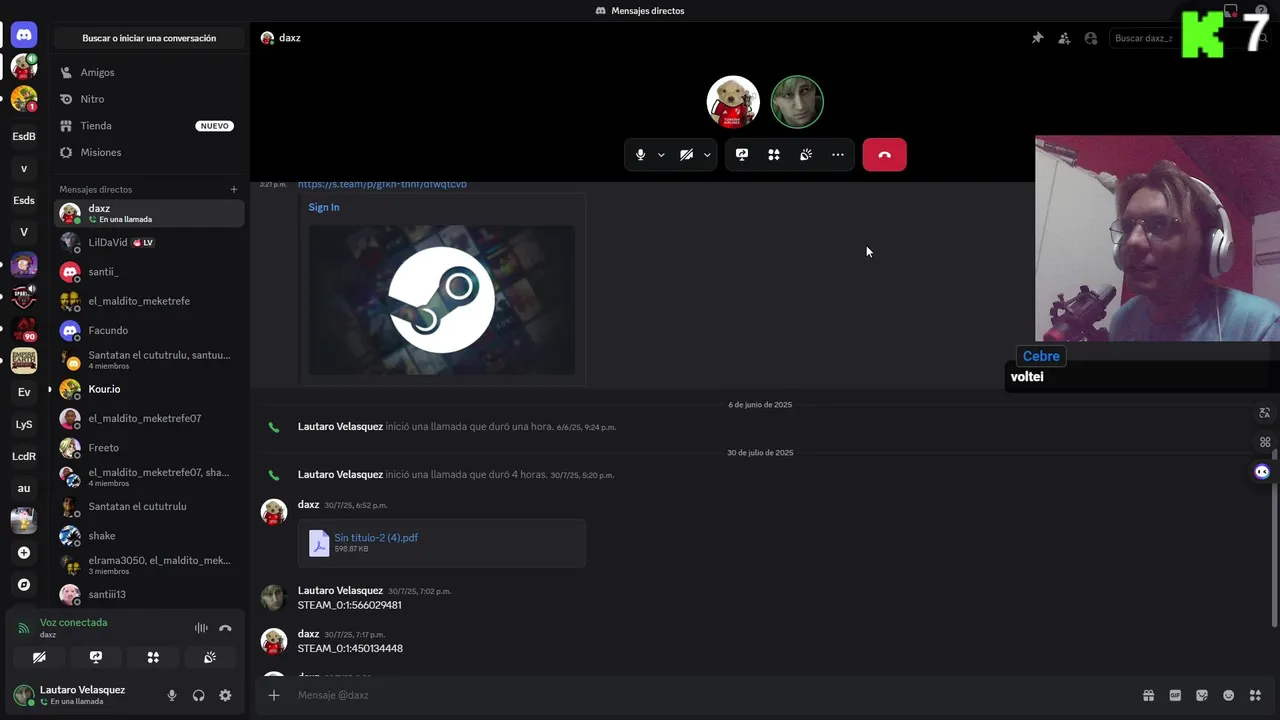
Task: View noise suppression in voice panel
Action: pyautogui.click(x=201, y=628)
